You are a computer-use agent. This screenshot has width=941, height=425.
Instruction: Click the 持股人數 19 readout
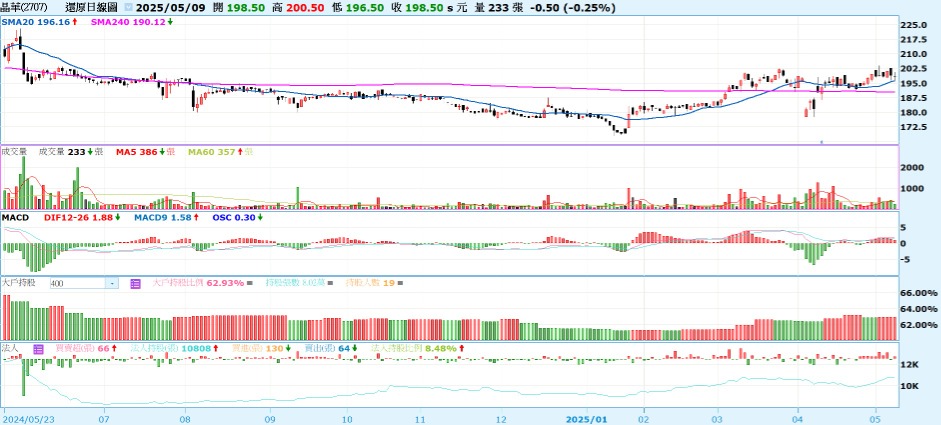370,283
